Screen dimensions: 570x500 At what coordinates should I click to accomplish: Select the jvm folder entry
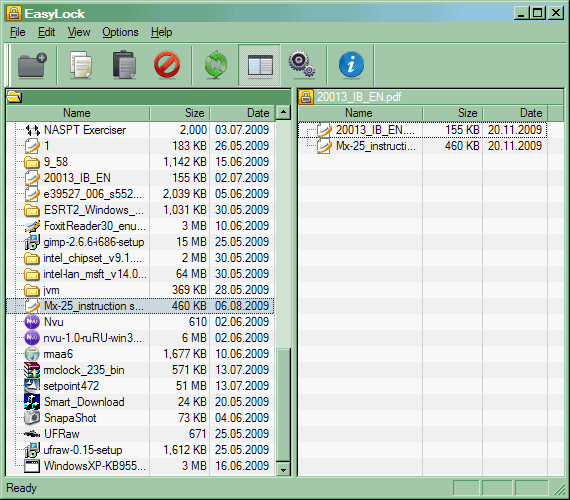[140, 290]
